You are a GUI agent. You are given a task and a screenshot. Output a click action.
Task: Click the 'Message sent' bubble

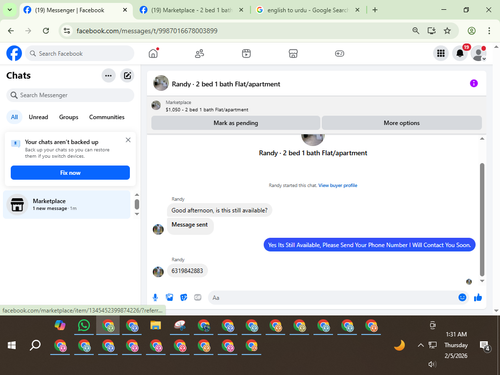click(x=190, y=226)
